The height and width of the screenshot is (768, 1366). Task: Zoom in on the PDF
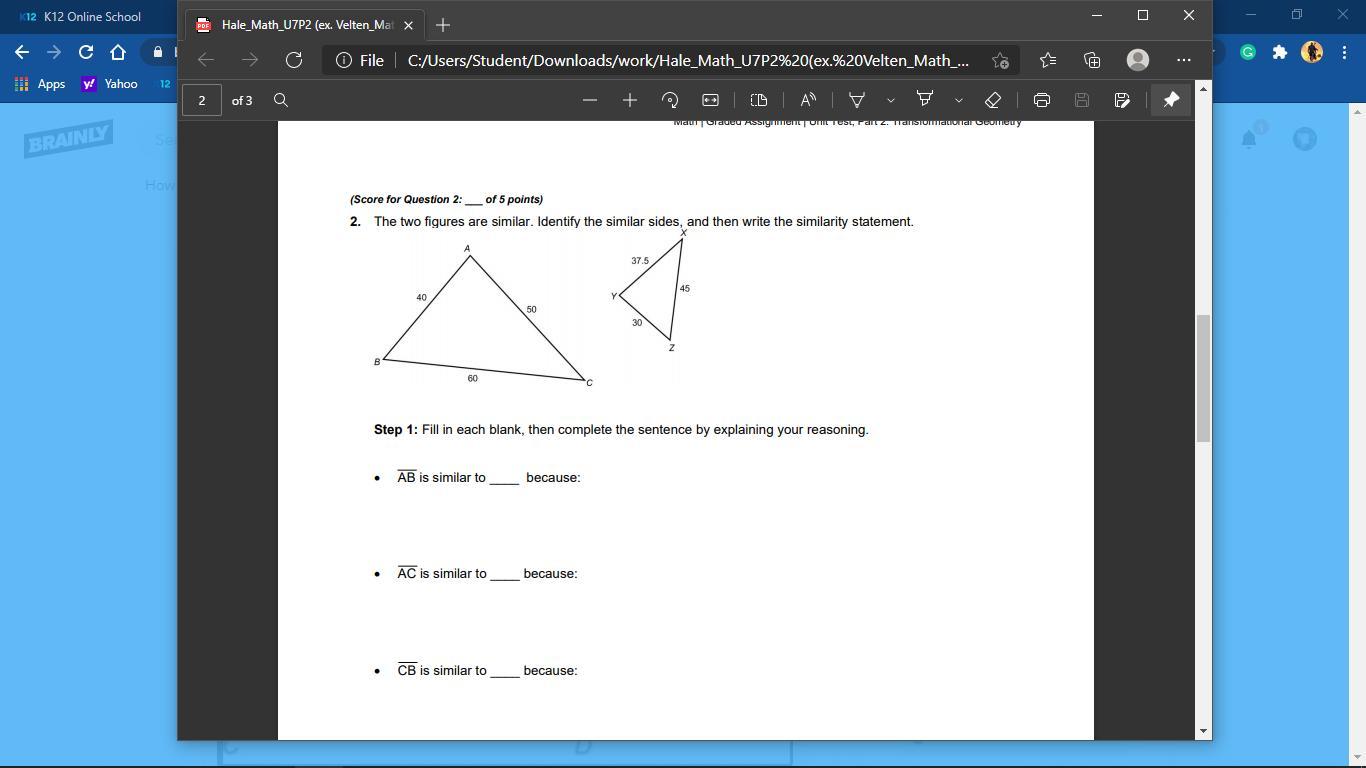(630, 100)
